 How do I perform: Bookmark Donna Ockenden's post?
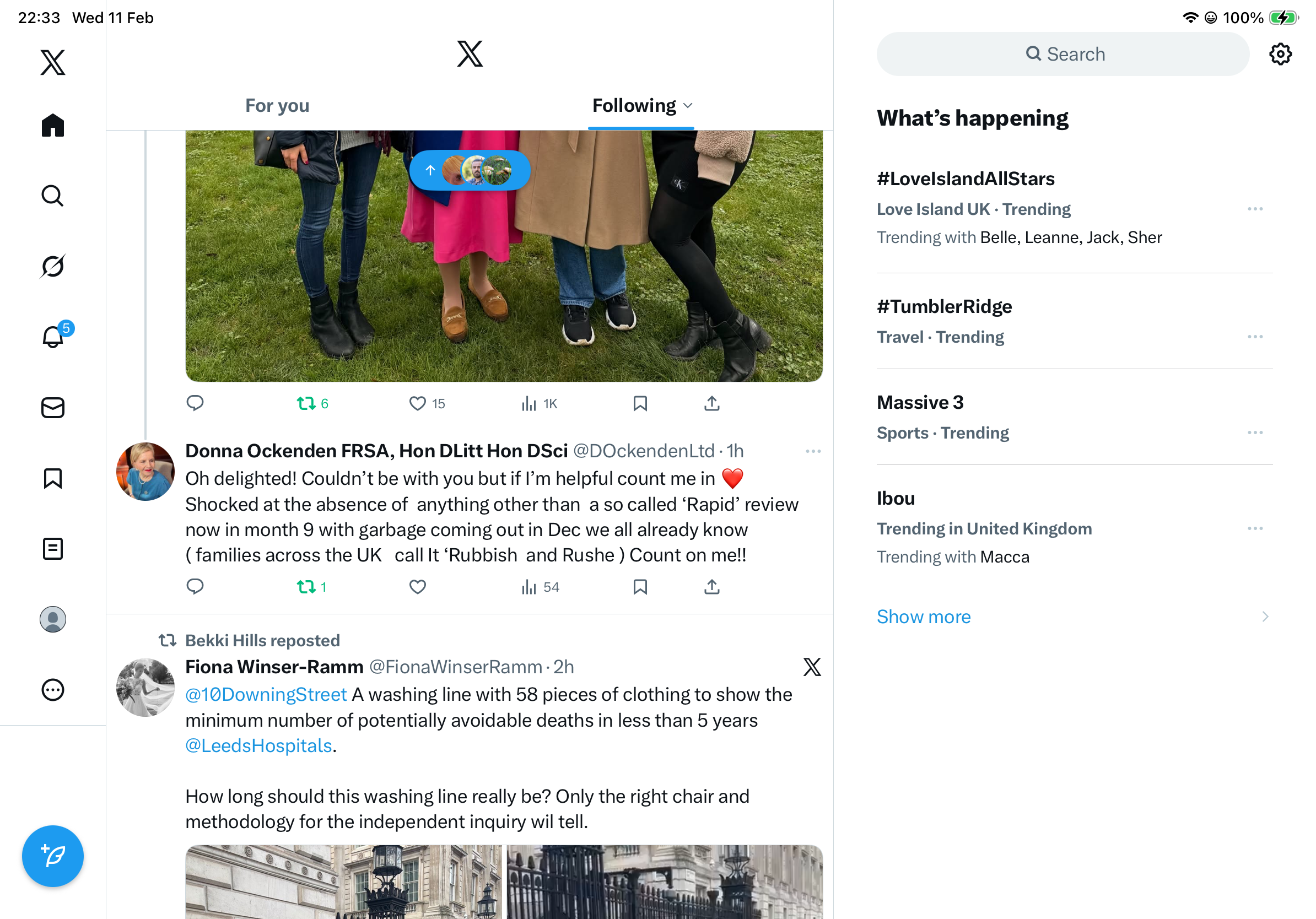pos(640,587)
